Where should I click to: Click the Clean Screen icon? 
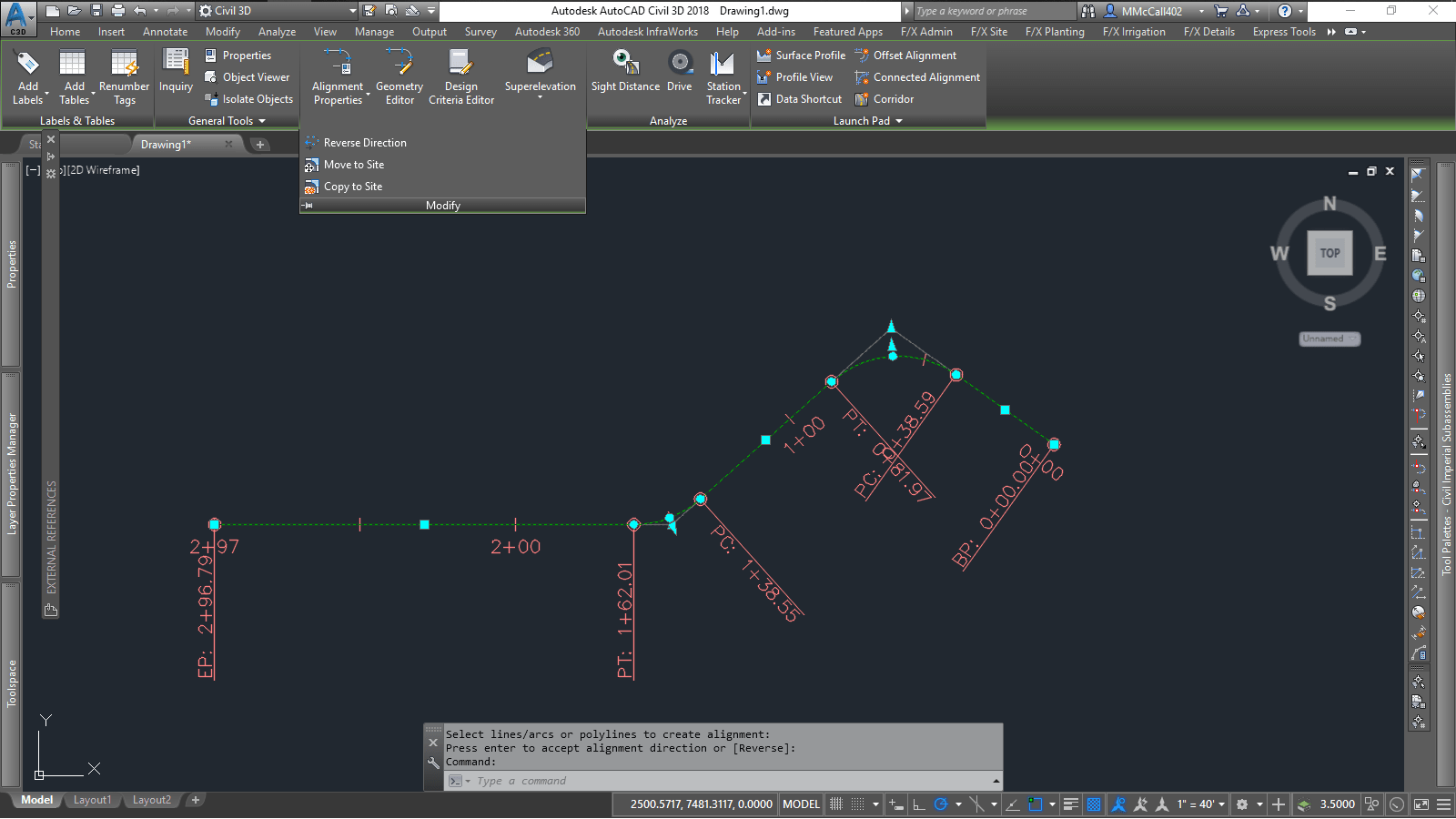(1421, 804)
